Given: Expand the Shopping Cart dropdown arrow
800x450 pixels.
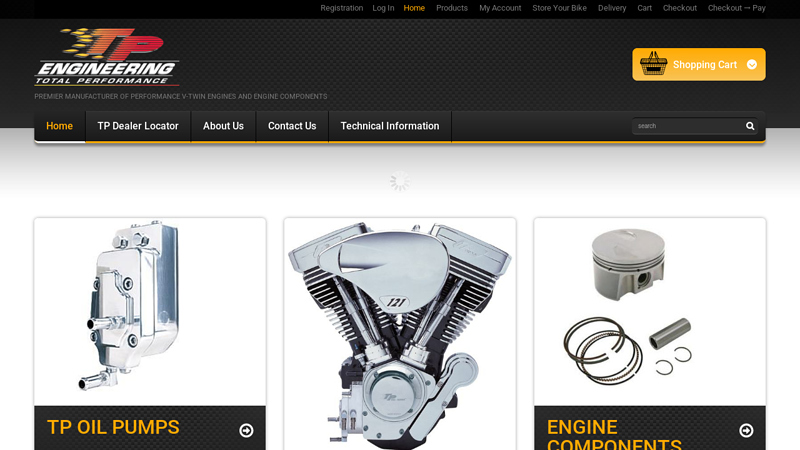Looking at the screenshot, I should pyautogui.click(x=752, y=65).
